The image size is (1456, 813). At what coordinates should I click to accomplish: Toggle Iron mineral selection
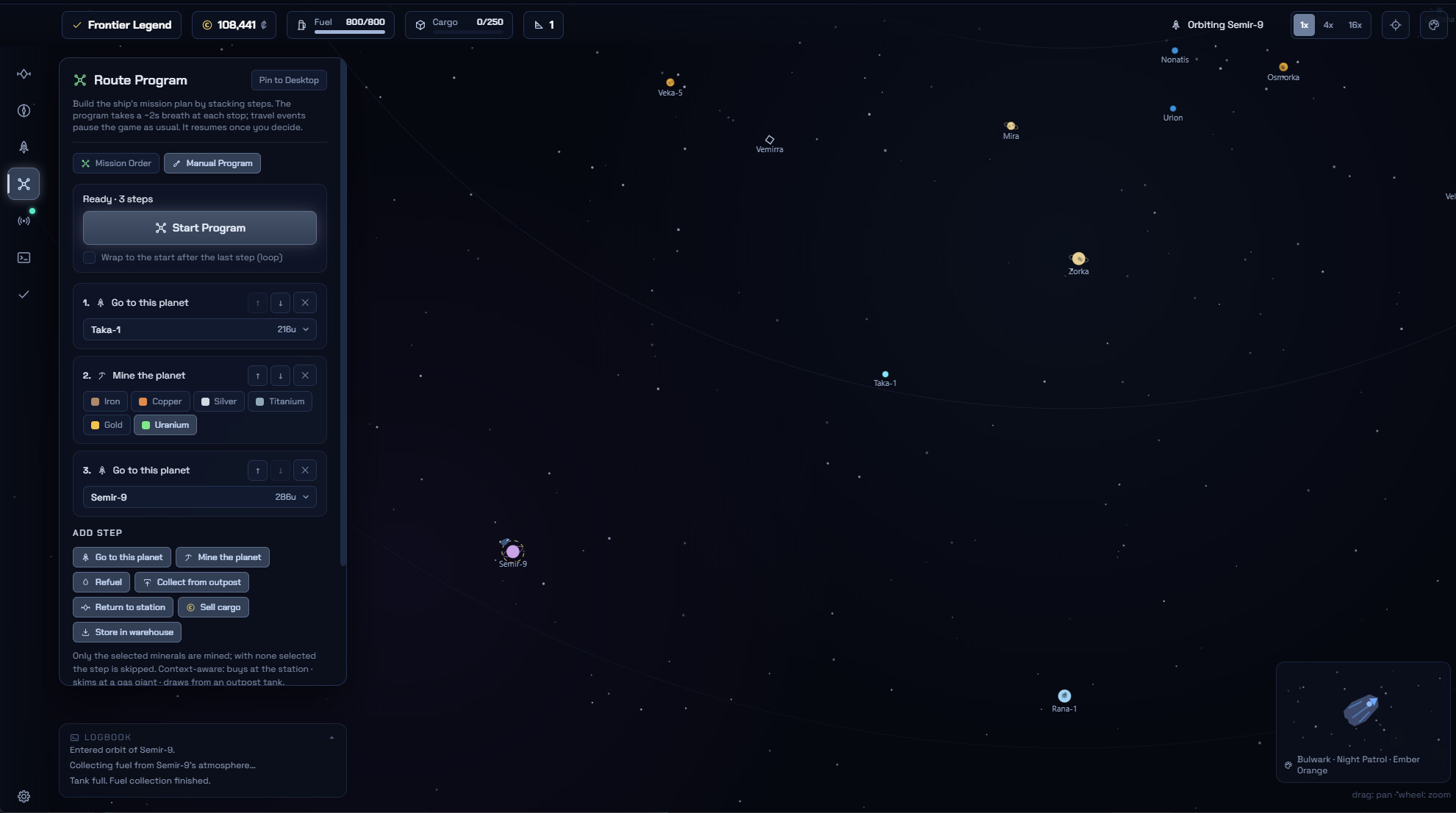click(x=105, y=401)
